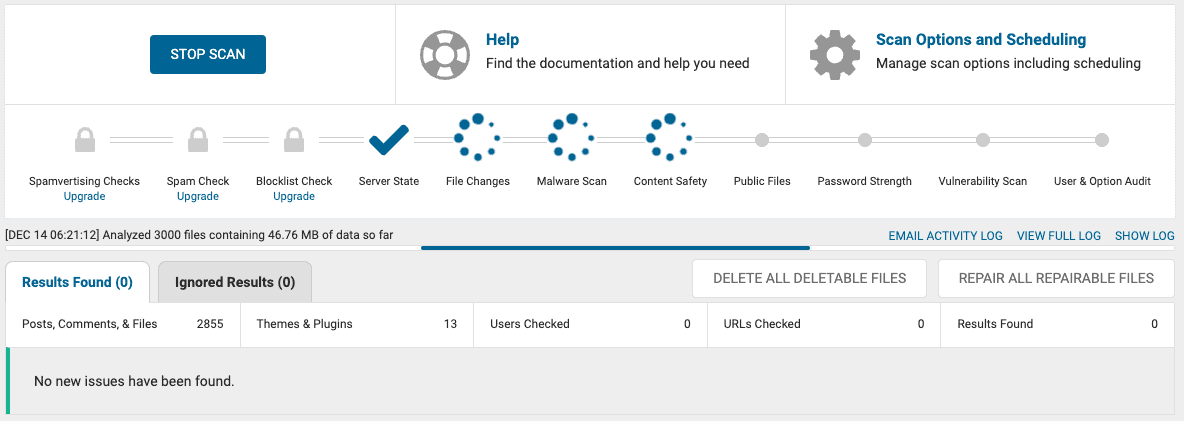The image size is (1184, 421).
Task: Click the Spam Check lock icon
Action: 198,140
